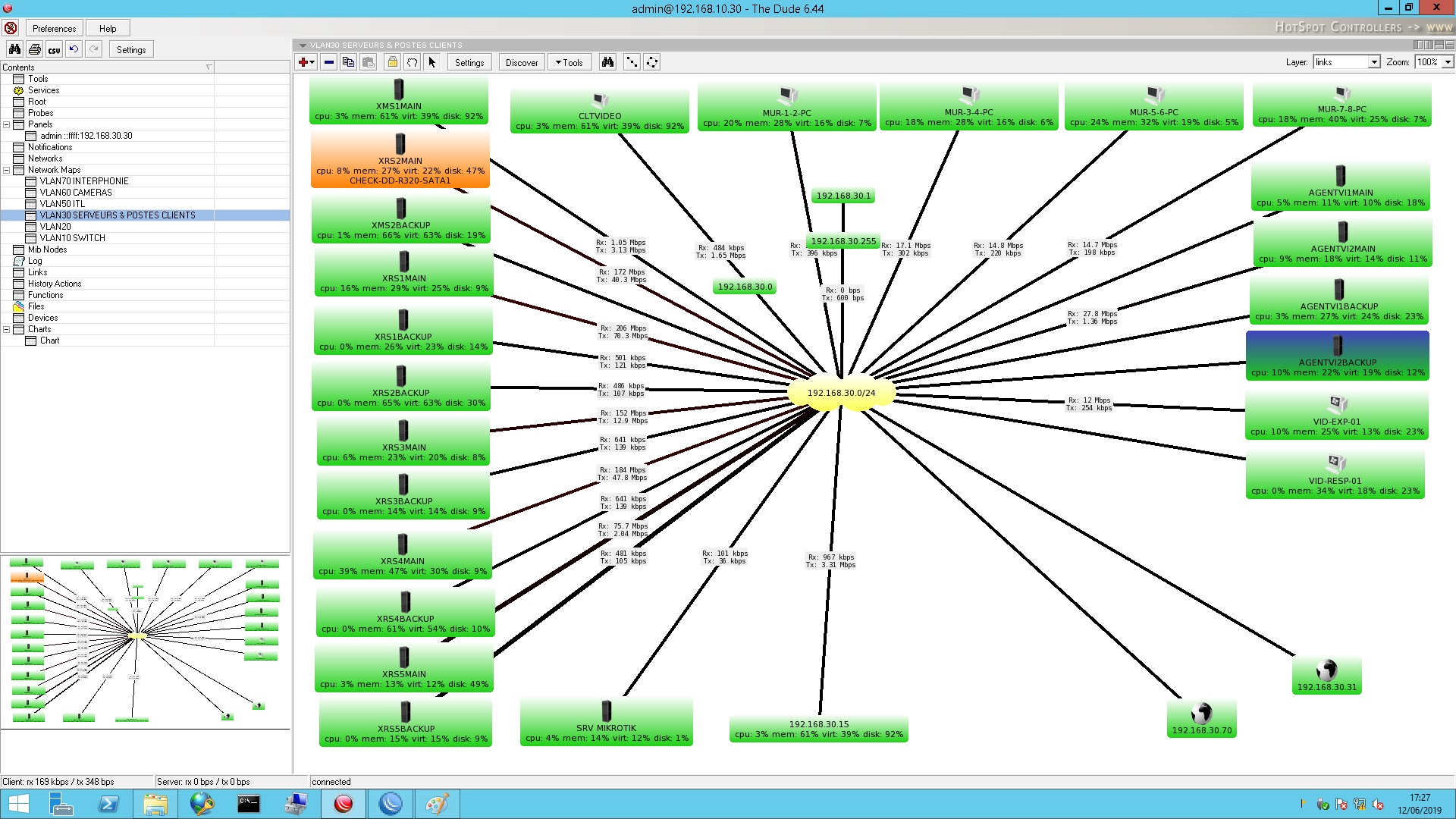Click the yellow 192.168.30.0/24 network cloud

(841, 393)
